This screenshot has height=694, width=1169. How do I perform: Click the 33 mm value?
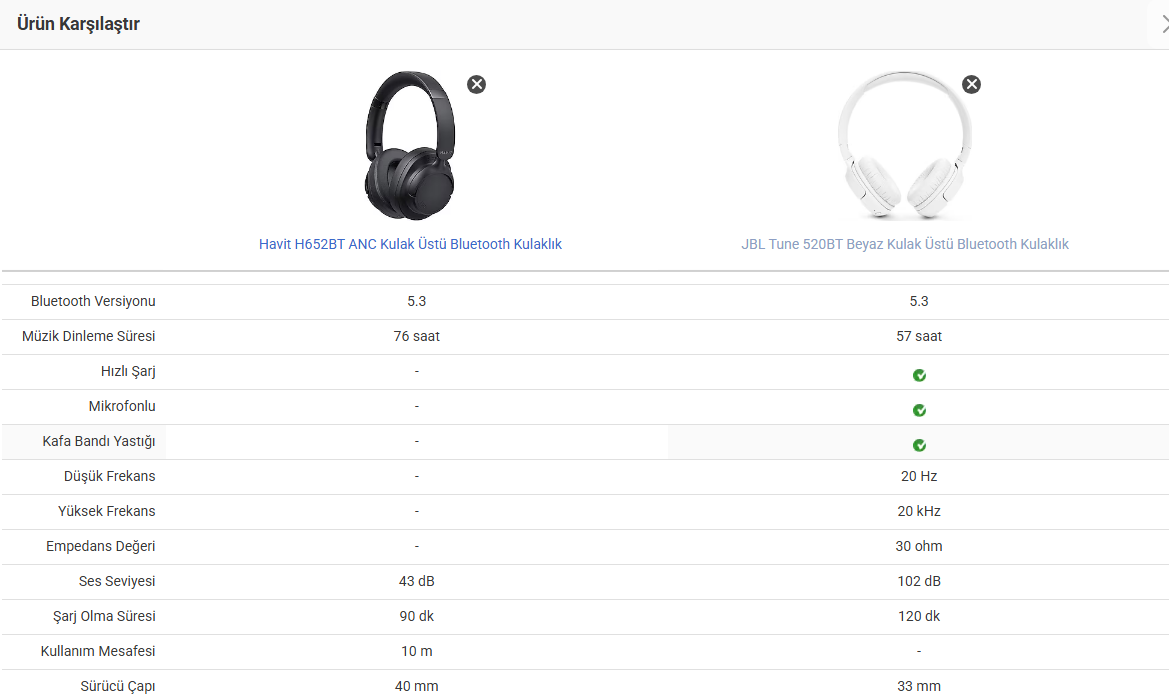click(918, 686)
